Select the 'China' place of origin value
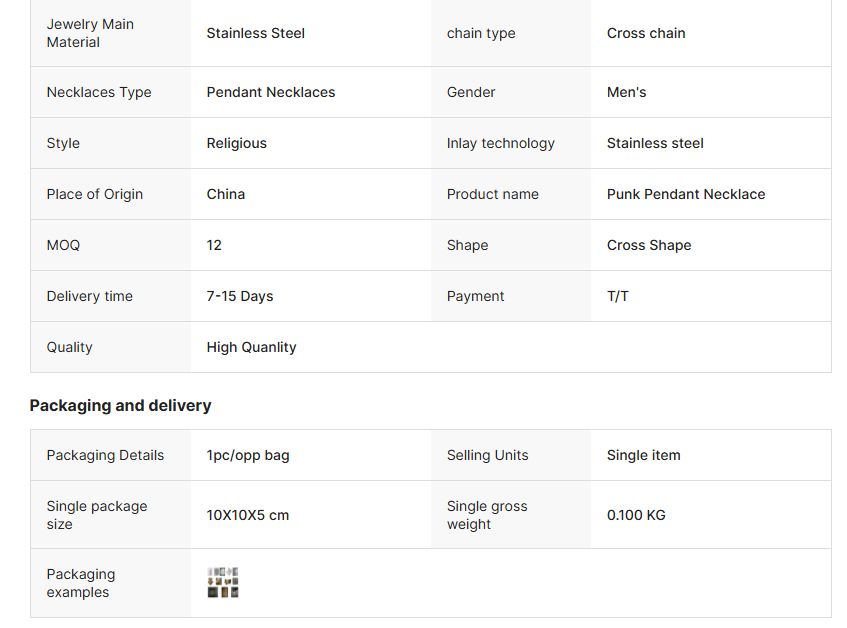The width and height of the screenshot is (847, 628). click(226, 194)
